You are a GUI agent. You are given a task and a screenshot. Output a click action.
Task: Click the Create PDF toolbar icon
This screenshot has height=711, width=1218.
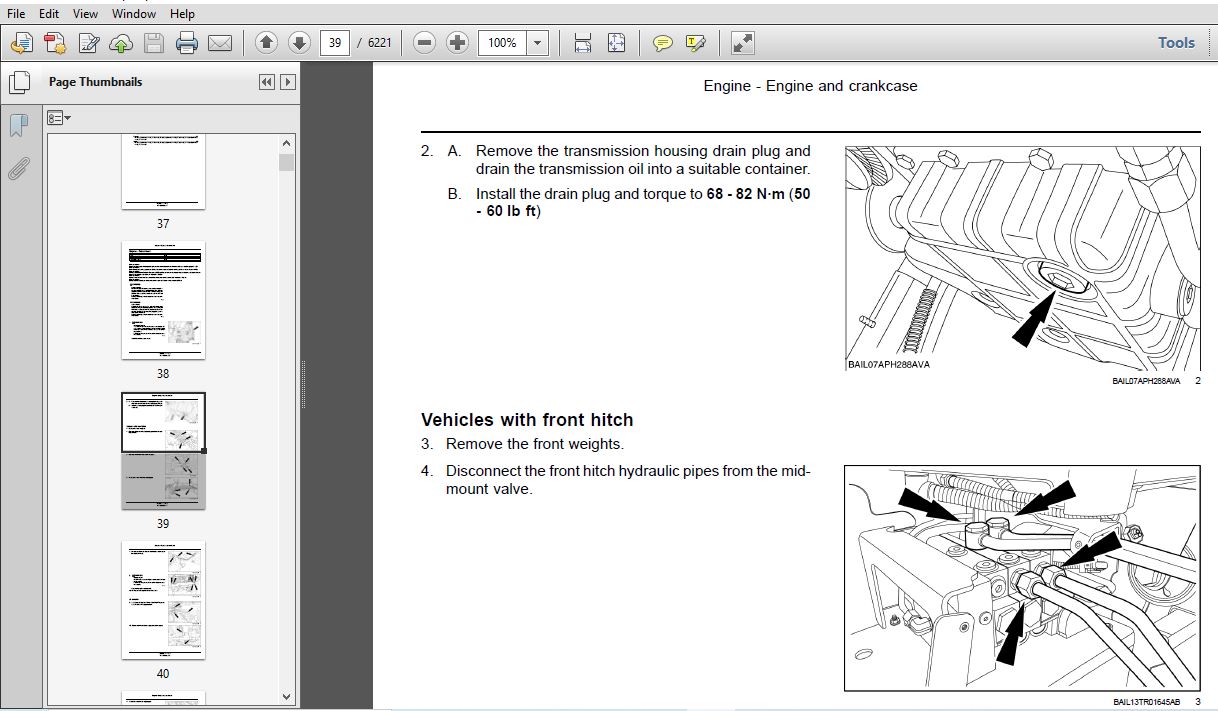tap(22, 43)
